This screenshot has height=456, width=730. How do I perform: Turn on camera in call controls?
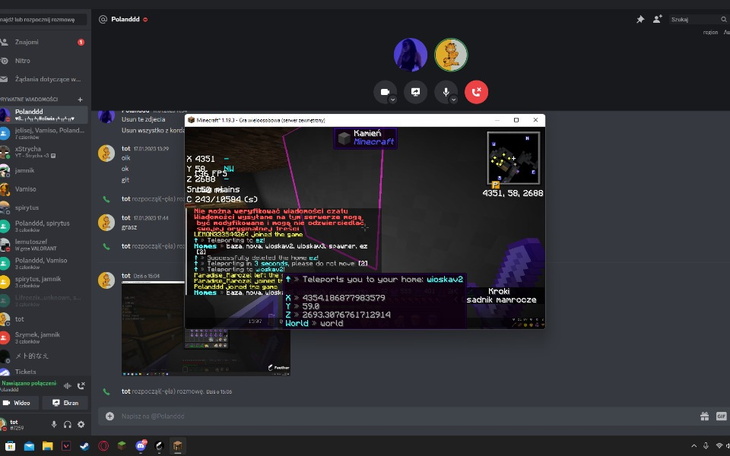click(x=382, y=92)
